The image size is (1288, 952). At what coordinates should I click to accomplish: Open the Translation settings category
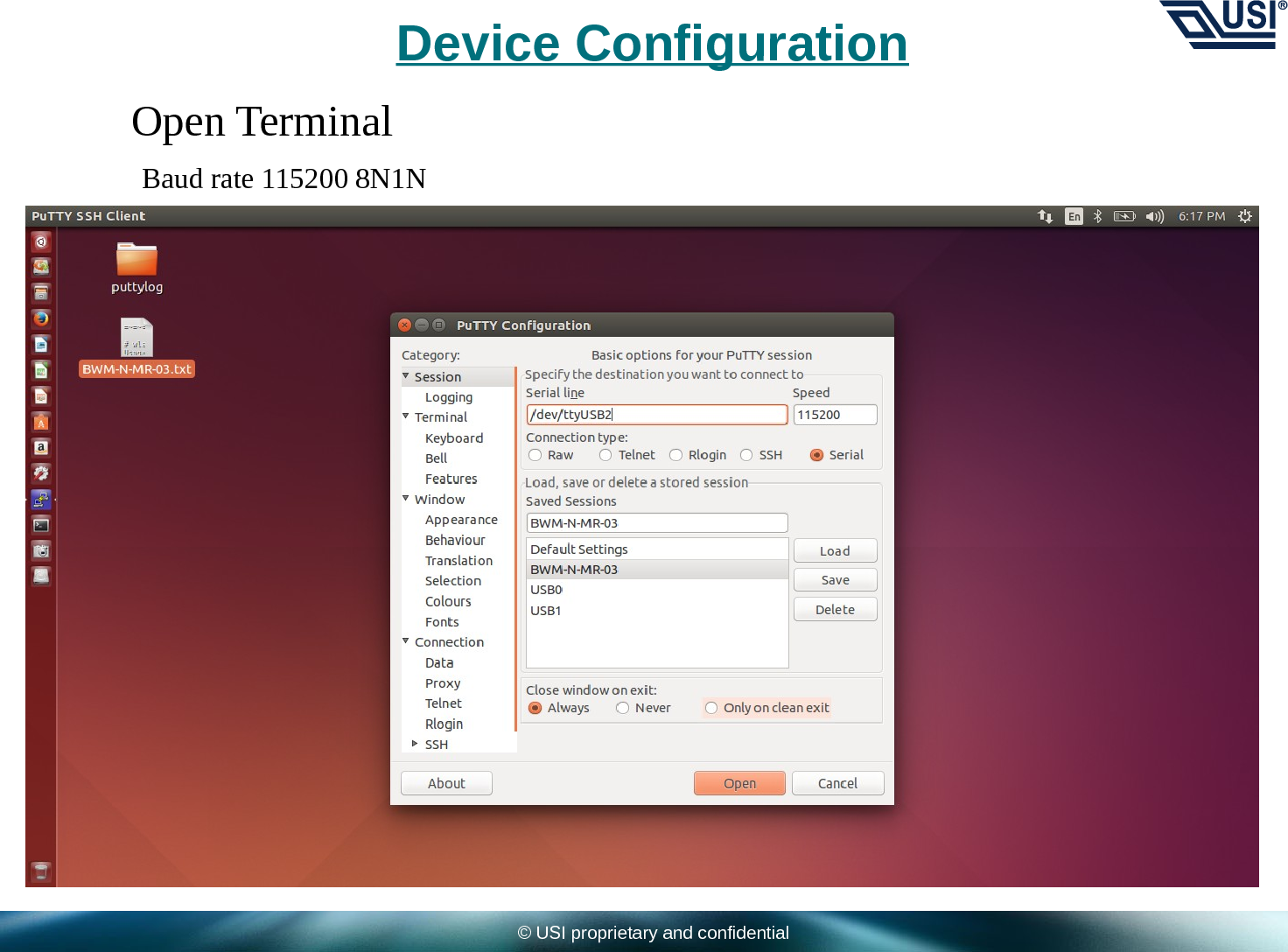[x=458, y=561]
